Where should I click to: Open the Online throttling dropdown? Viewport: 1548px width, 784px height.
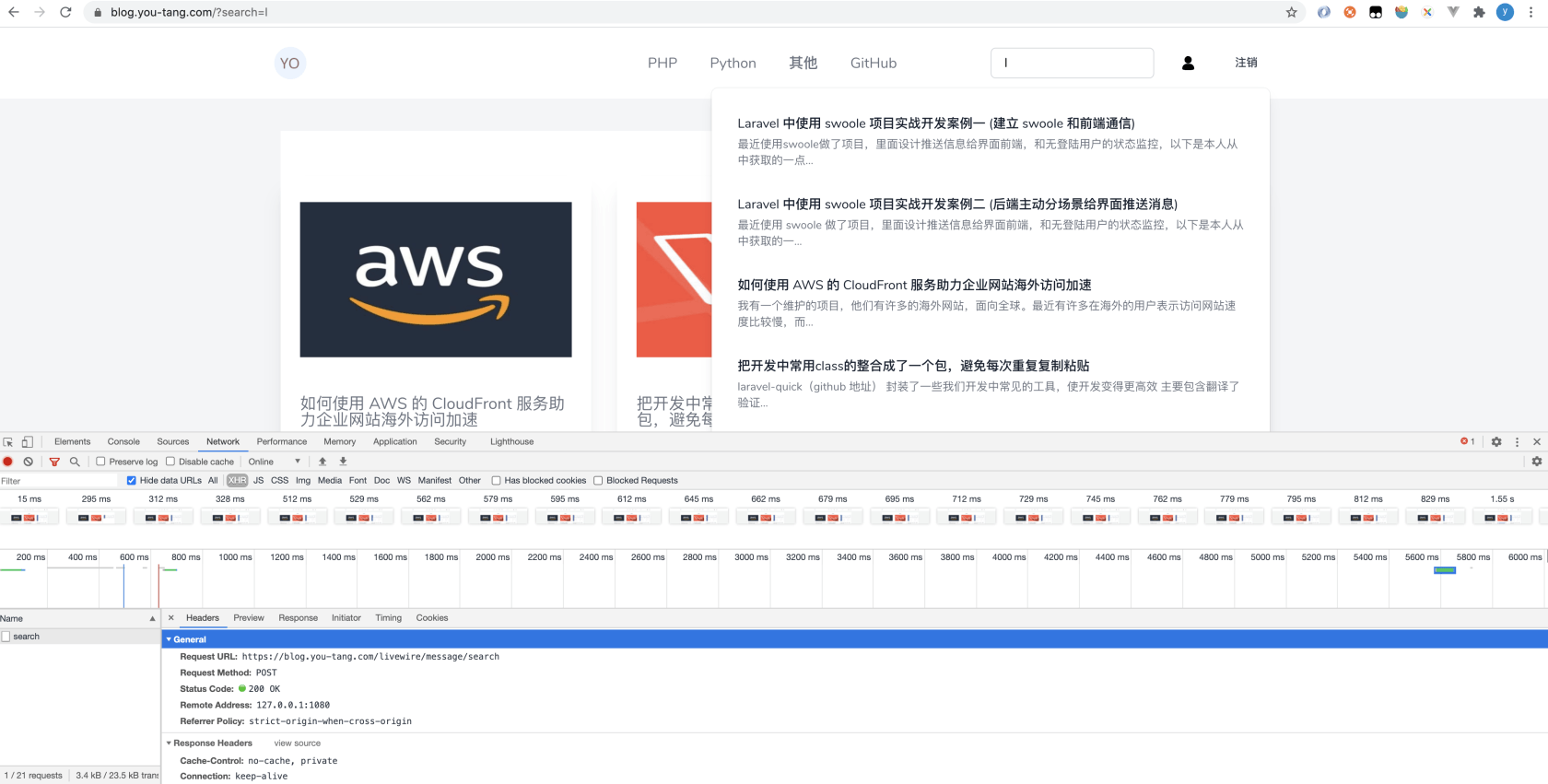[x=274, y=462]
